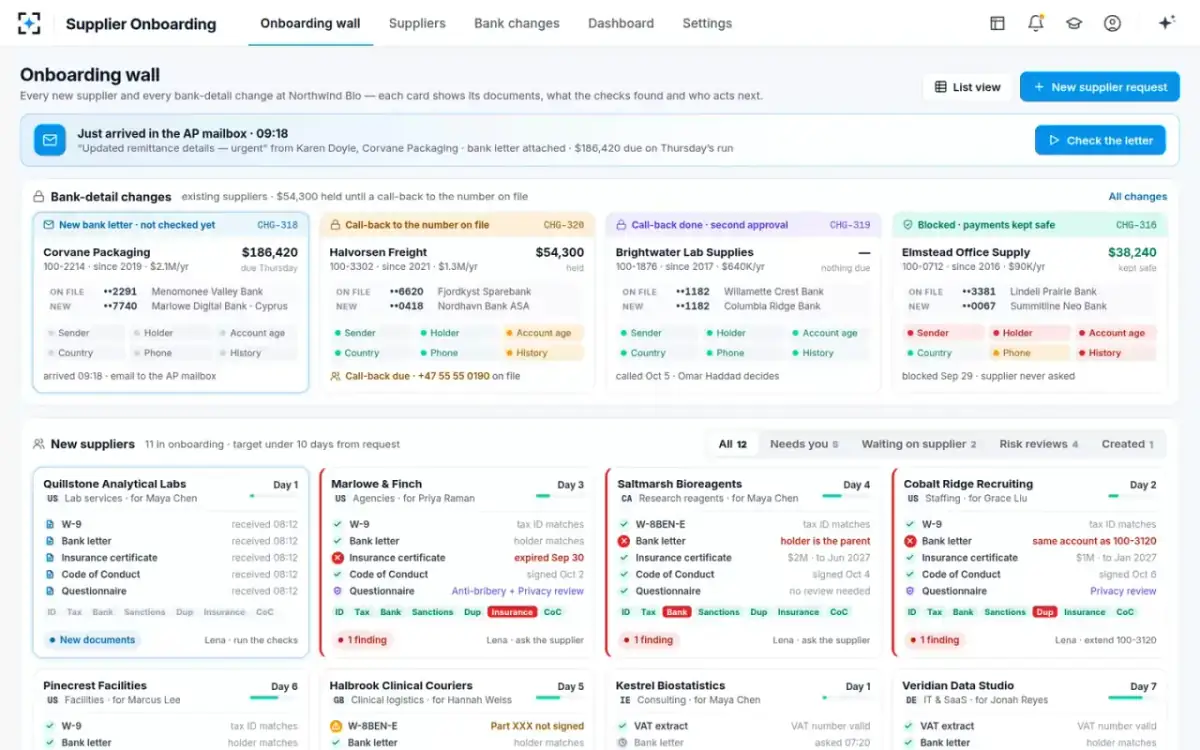Select the Created filter

[x=1127, y=444]
